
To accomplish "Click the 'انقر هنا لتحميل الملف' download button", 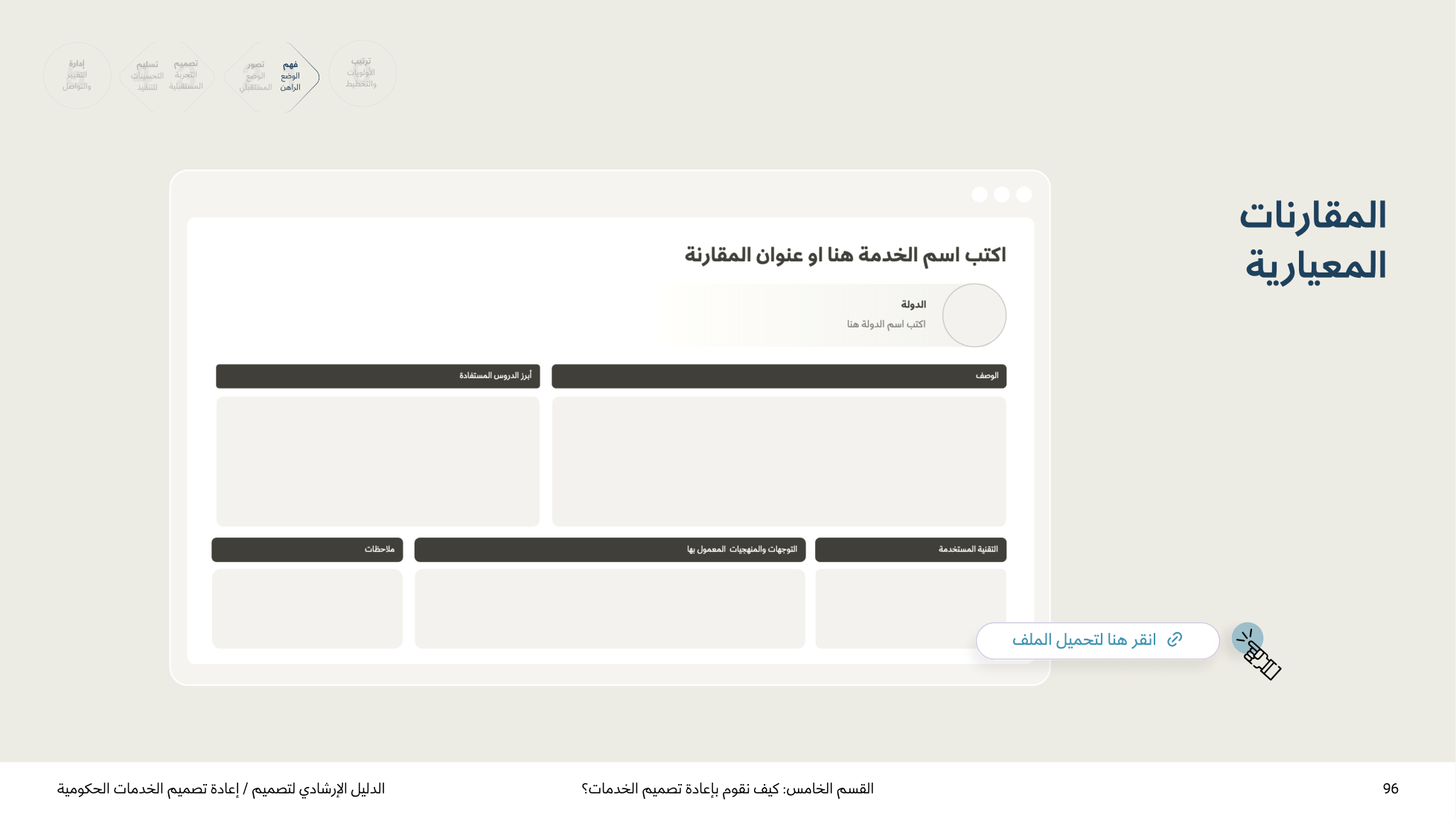I will point(1097,640).
